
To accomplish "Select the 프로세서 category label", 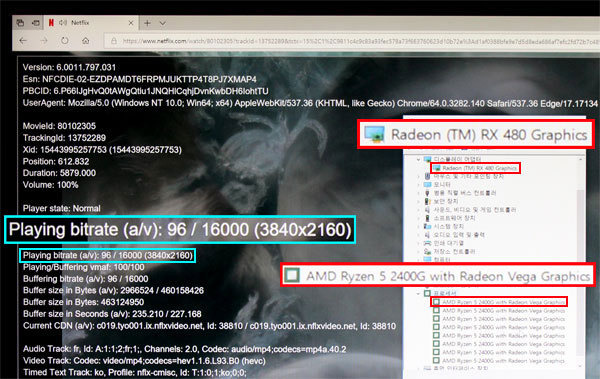I will 445,294.
